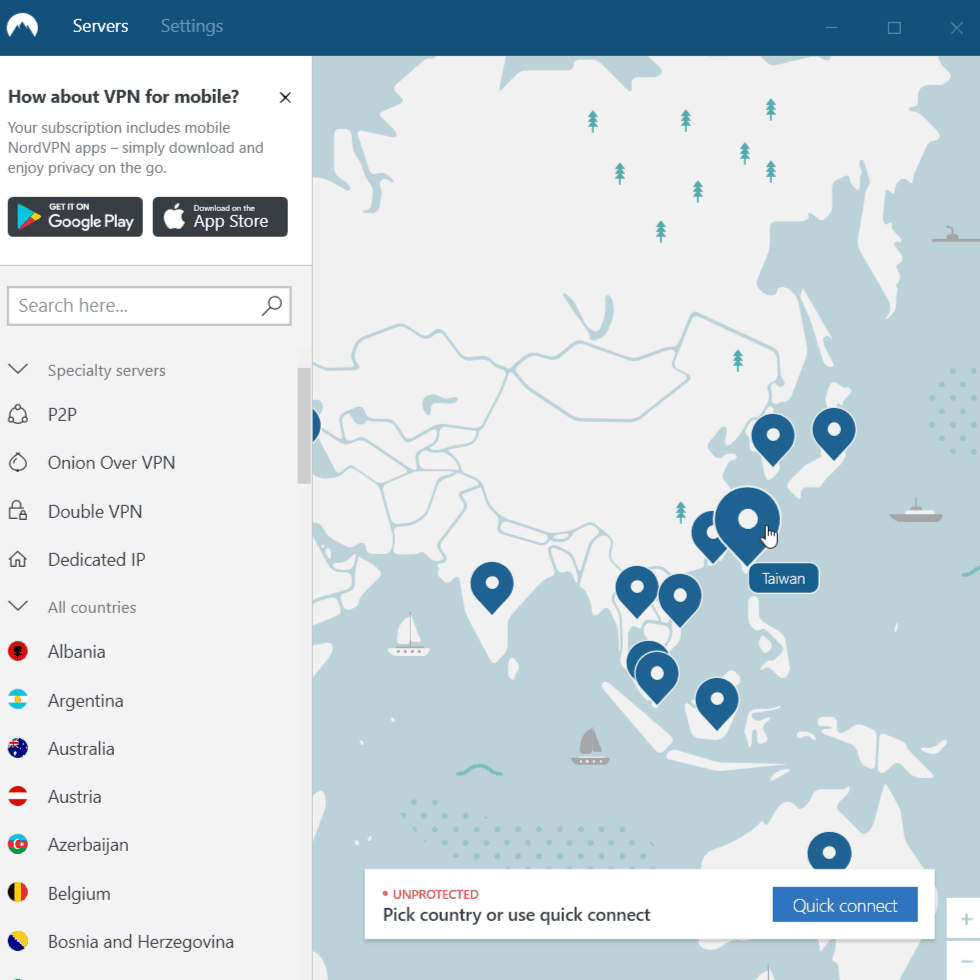This screenshot has height=980, width=980.
Task: Click the Taiwan tooltip label
Action: click(784, 579)
